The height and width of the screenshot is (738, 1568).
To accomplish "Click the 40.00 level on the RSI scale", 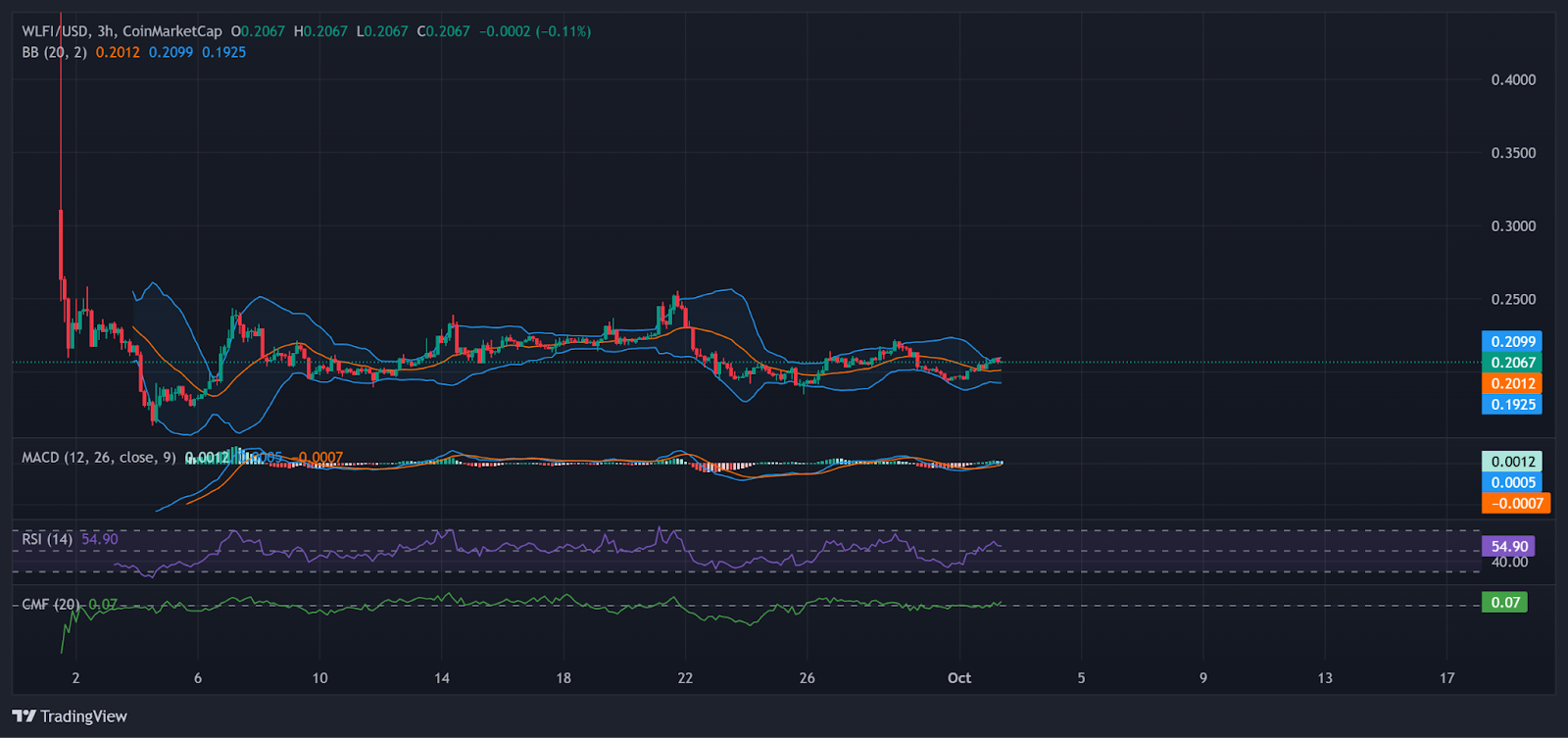I will pyautogui.click(x=1509, y=563).
